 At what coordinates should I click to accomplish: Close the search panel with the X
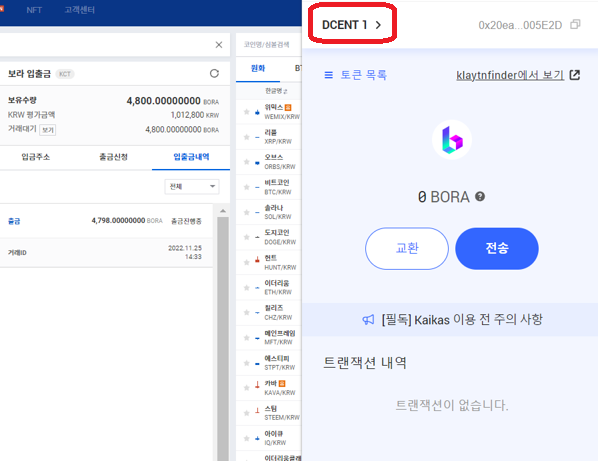point(219,45)
